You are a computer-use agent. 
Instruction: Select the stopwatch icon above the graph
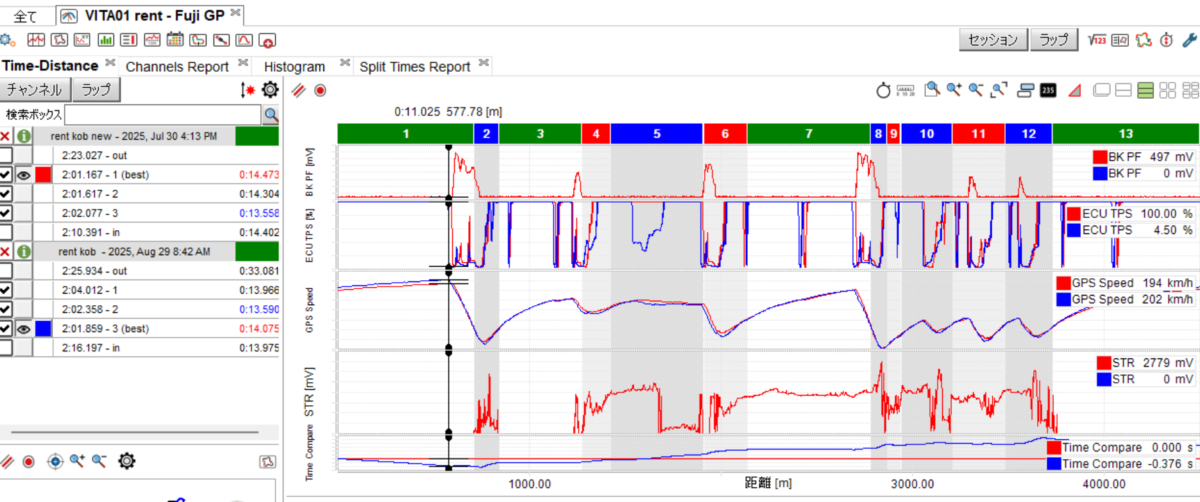[x=883, y=90]
